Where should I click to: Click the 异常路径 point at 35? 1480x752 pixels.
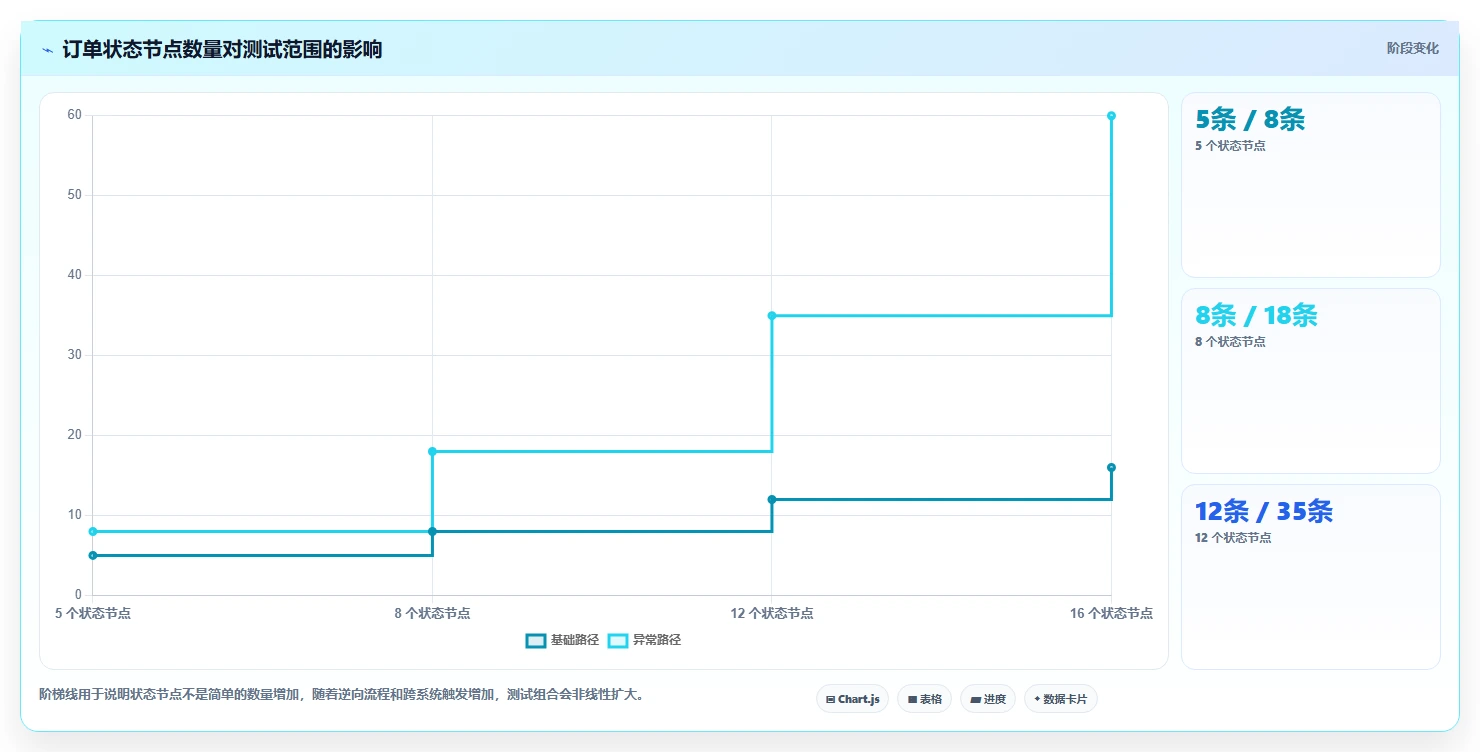click(x=772, y=316)
